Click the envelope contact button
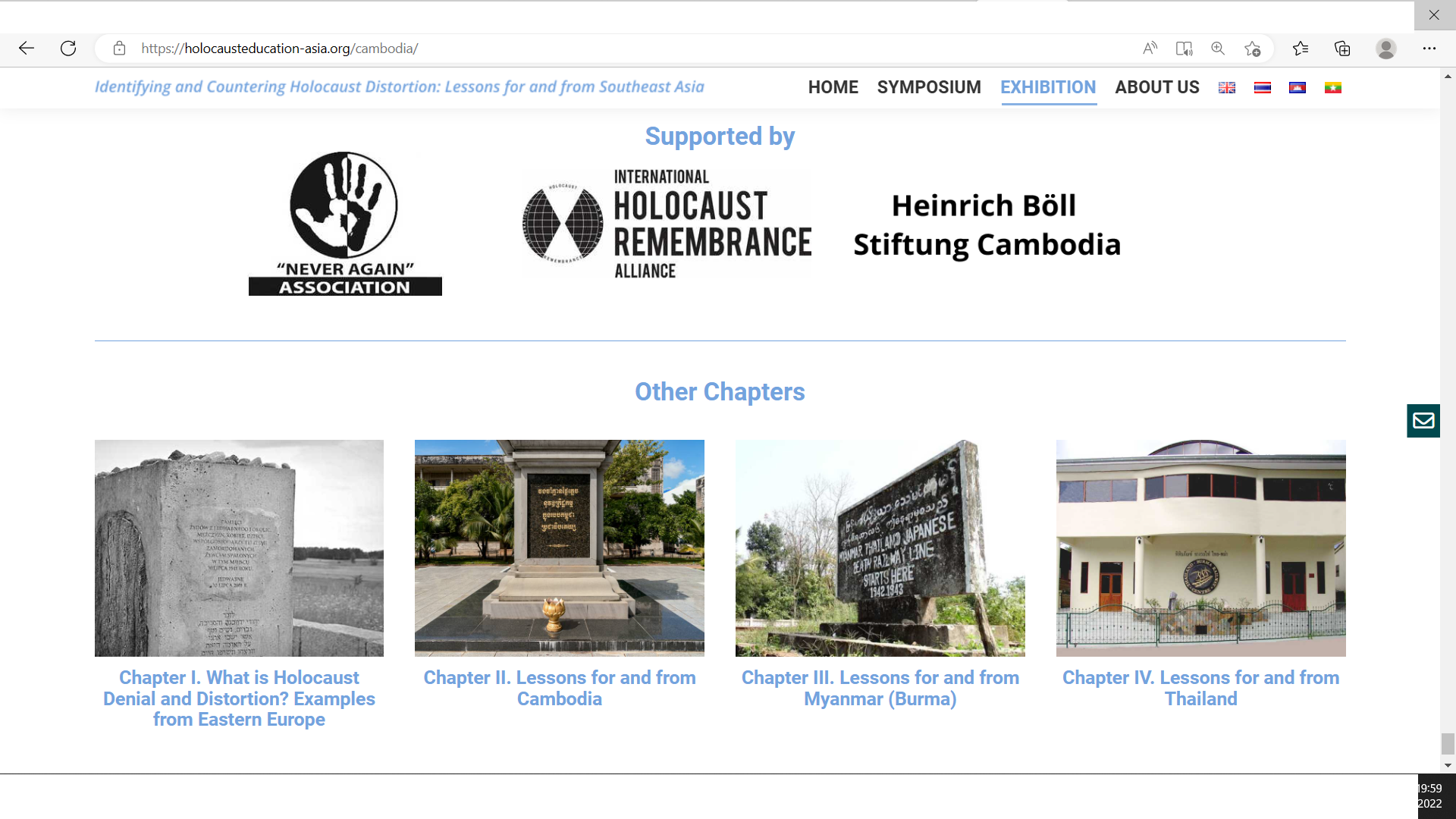Screen dimensions: 1456x819 1423,421
